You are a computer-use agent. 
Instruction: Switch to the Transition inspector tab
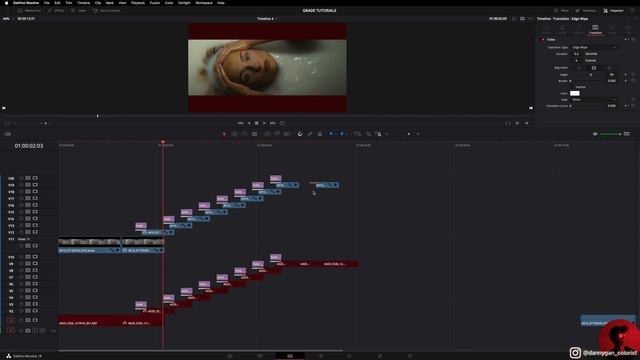pyautogui.click(x=595, y=29)
